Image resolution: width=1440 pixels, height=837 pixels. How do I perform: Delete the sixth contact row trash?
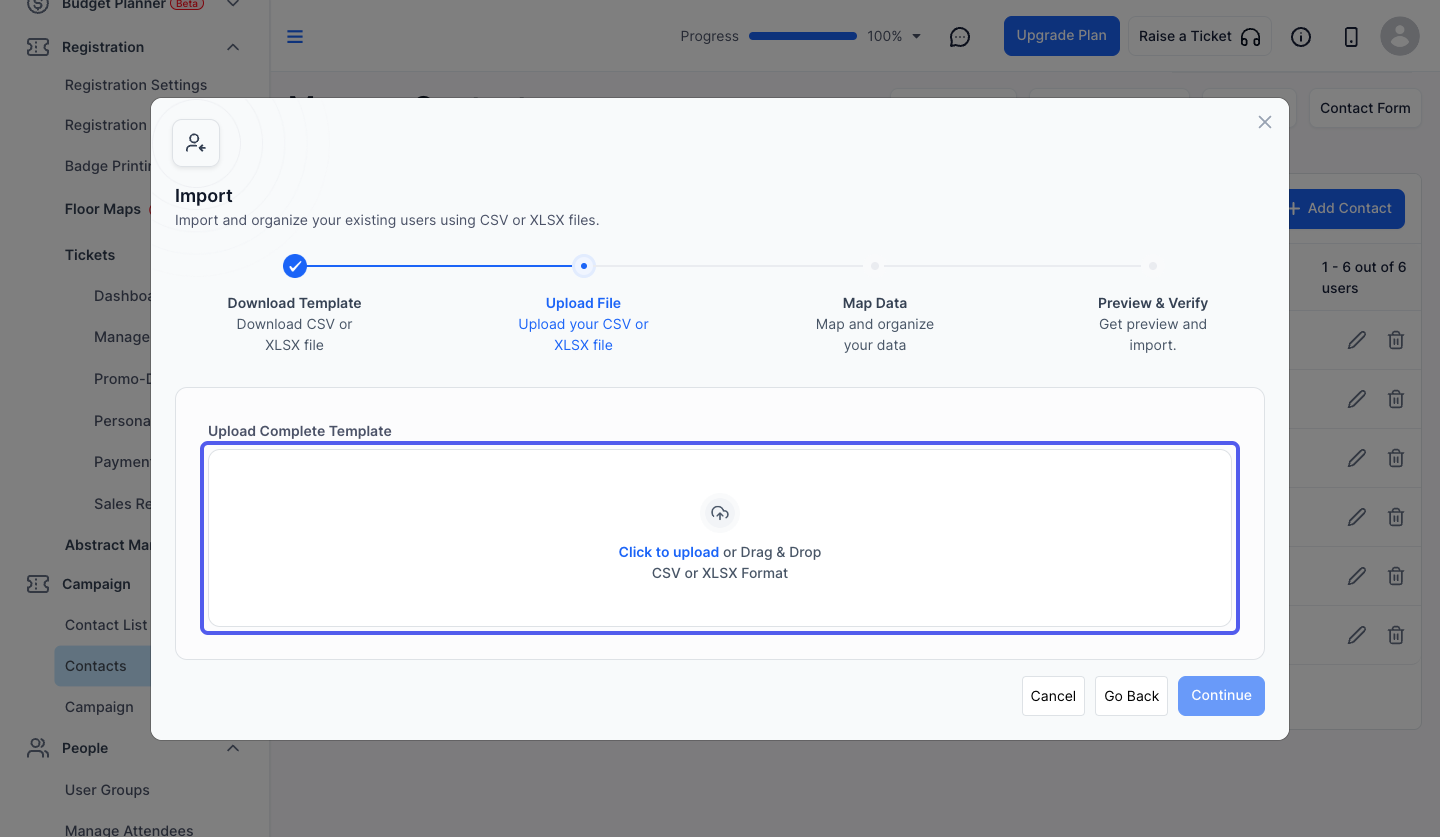pos(1396,635)
